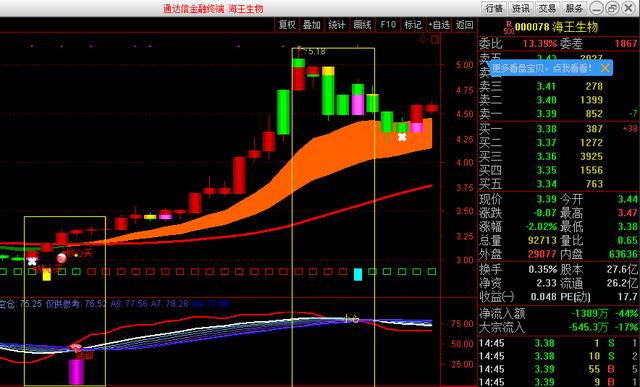Click the 涨幅 -2.02% value

[x=540, y=227]
